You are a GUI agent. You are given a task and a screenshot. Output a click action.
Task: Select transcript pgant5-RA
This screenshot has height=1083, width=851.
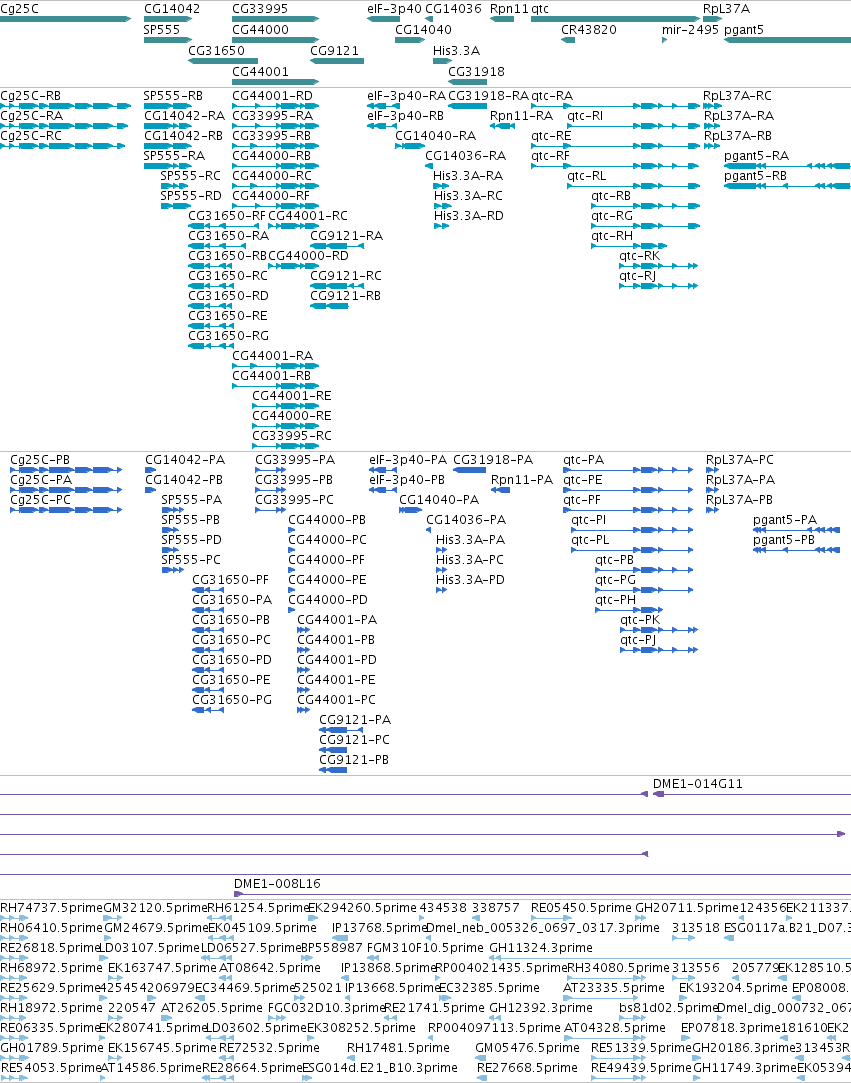[x=756, y=155]
